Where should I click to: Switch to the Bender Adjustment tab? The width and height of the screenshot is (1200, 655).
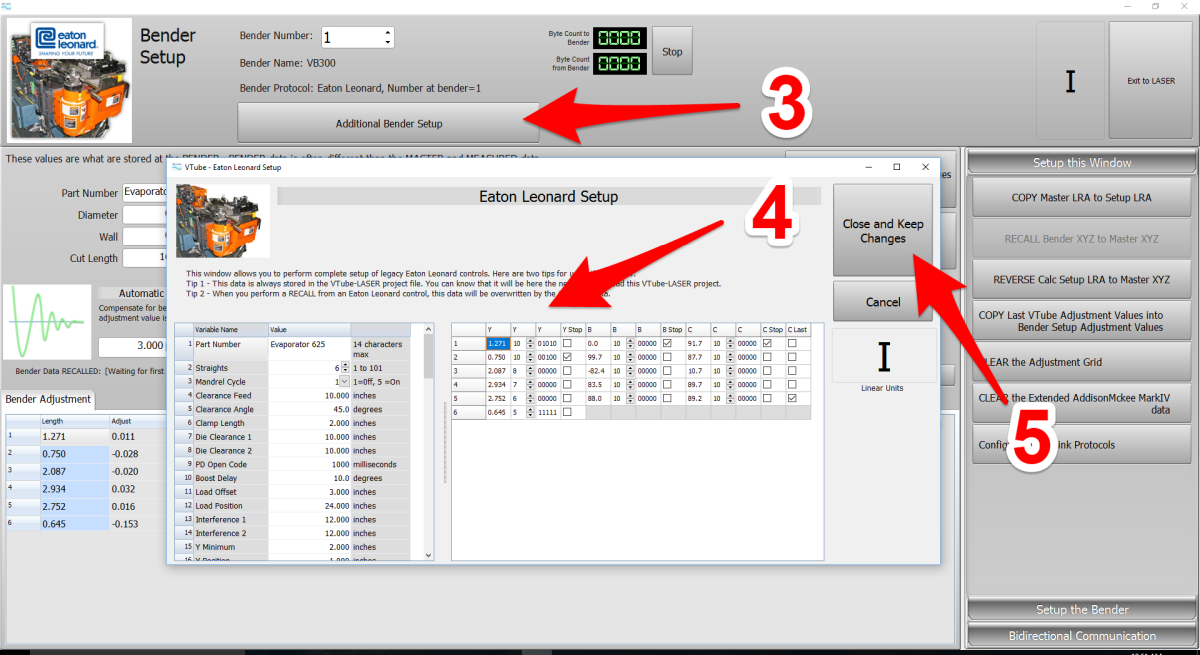coord(49,399)
